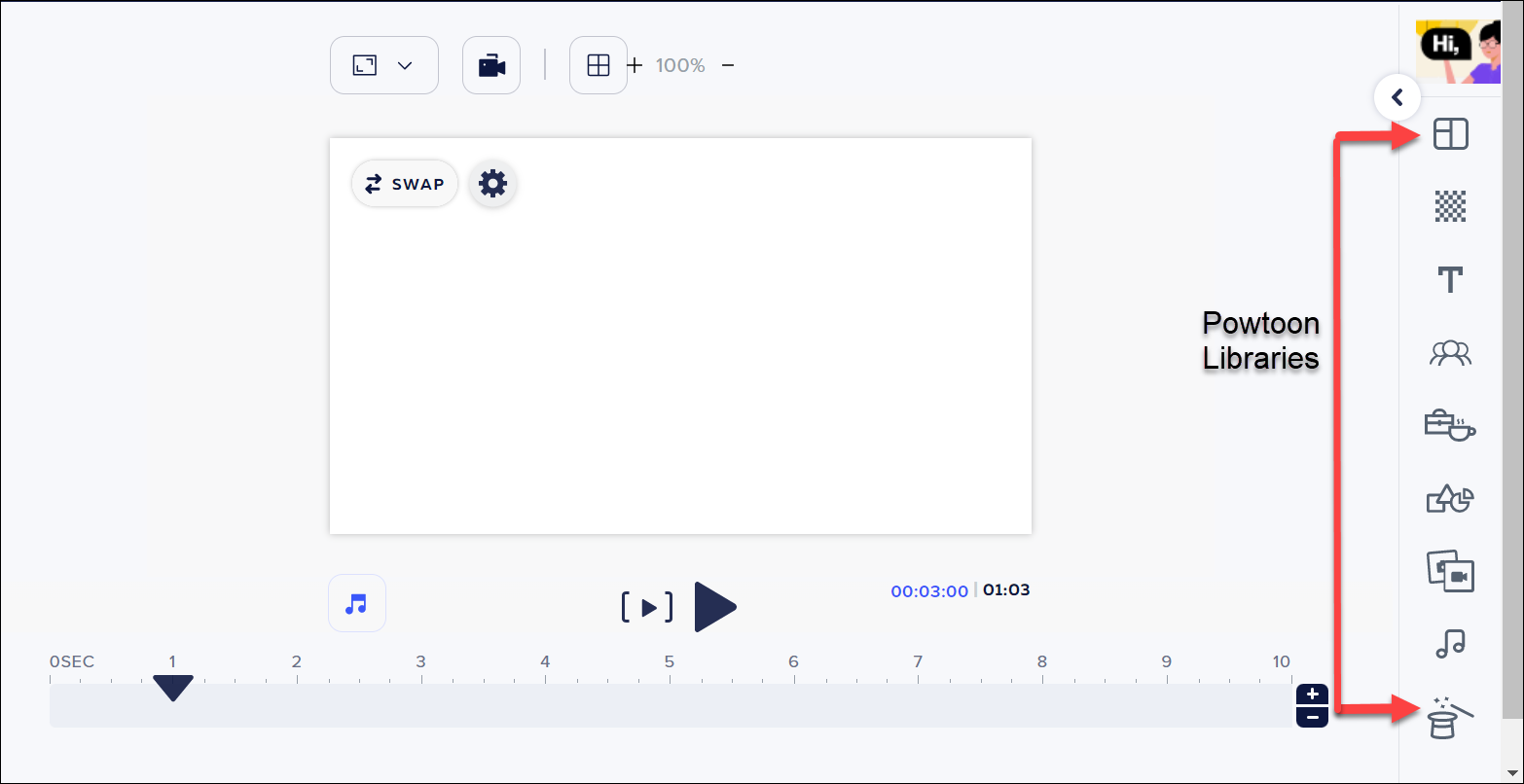The height and width of the screenshot is (784, 1524).
Task: Toggle the grid view in the toolbar
Action: tap(598, 64)
